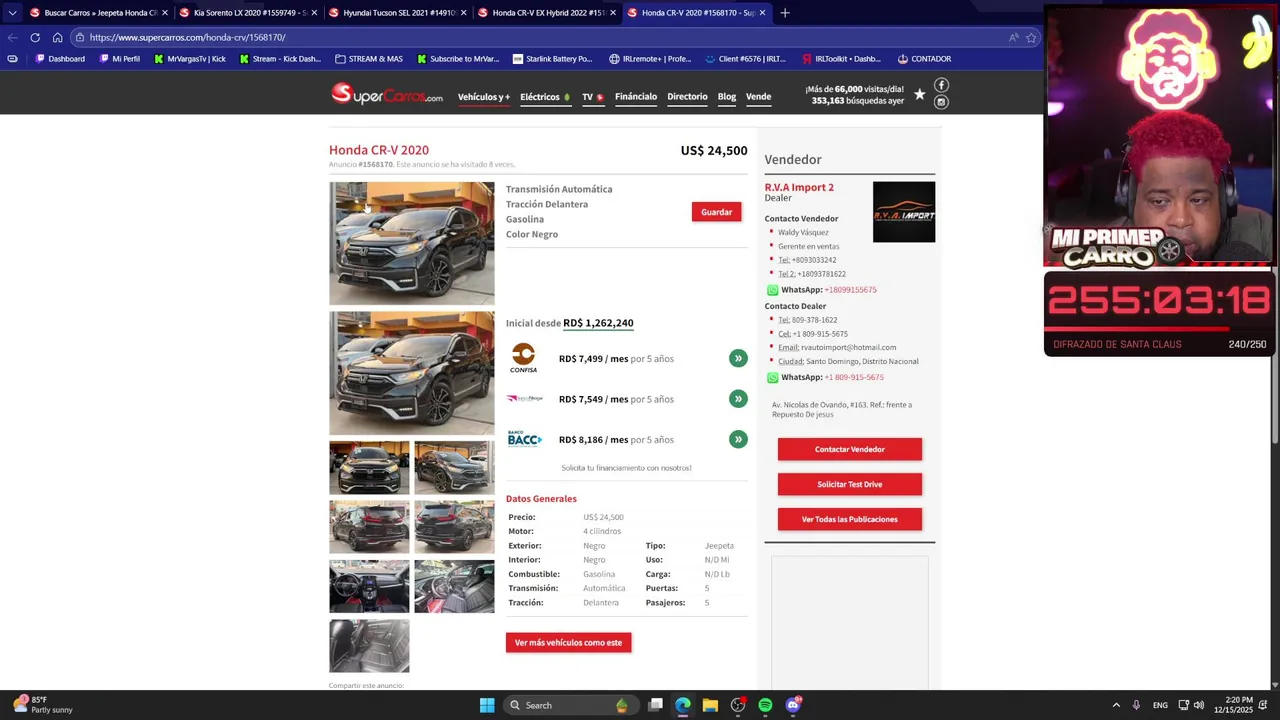Open the Vehículos y + menu
This screenshot has height=720, width=1280.
click(484, 97)
